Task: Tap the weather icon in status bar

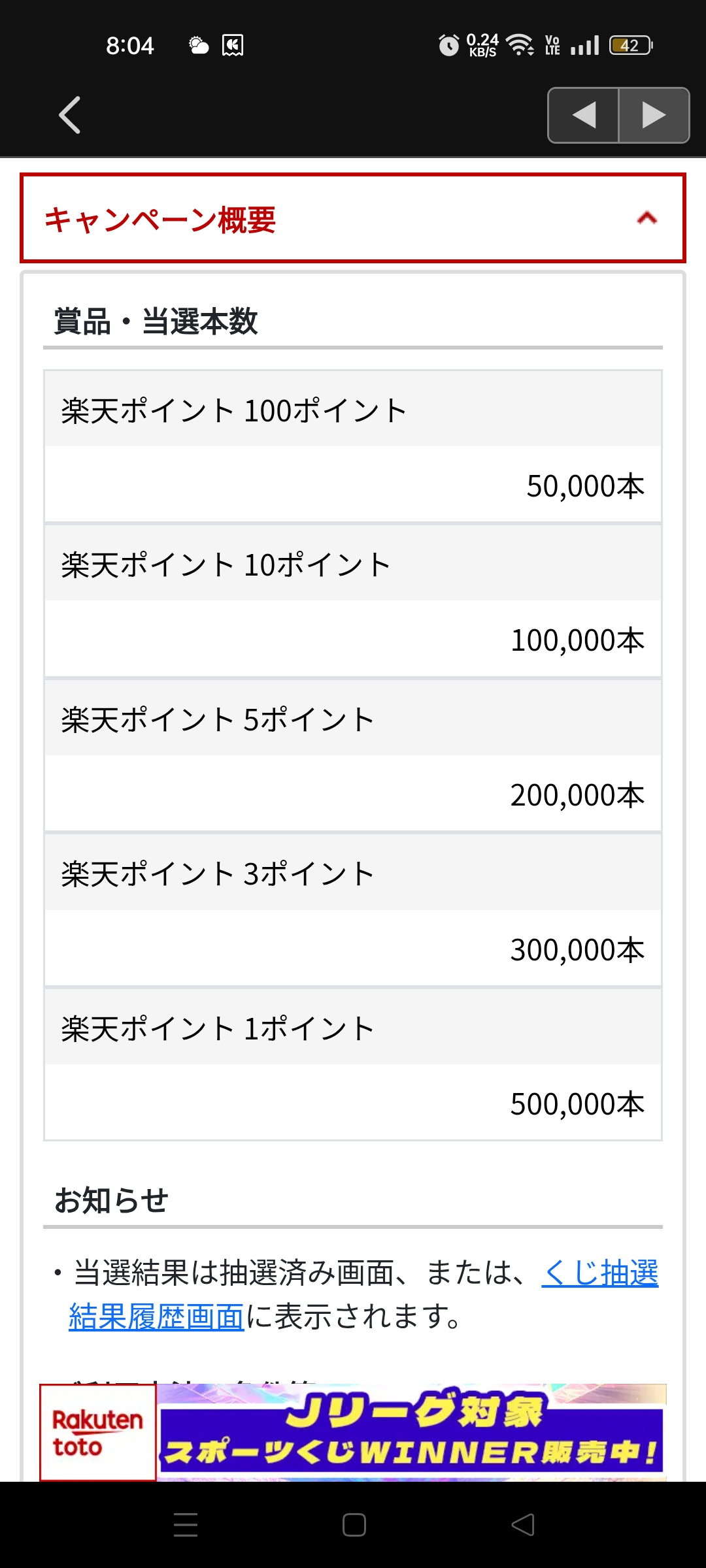Action: (199, 45)
